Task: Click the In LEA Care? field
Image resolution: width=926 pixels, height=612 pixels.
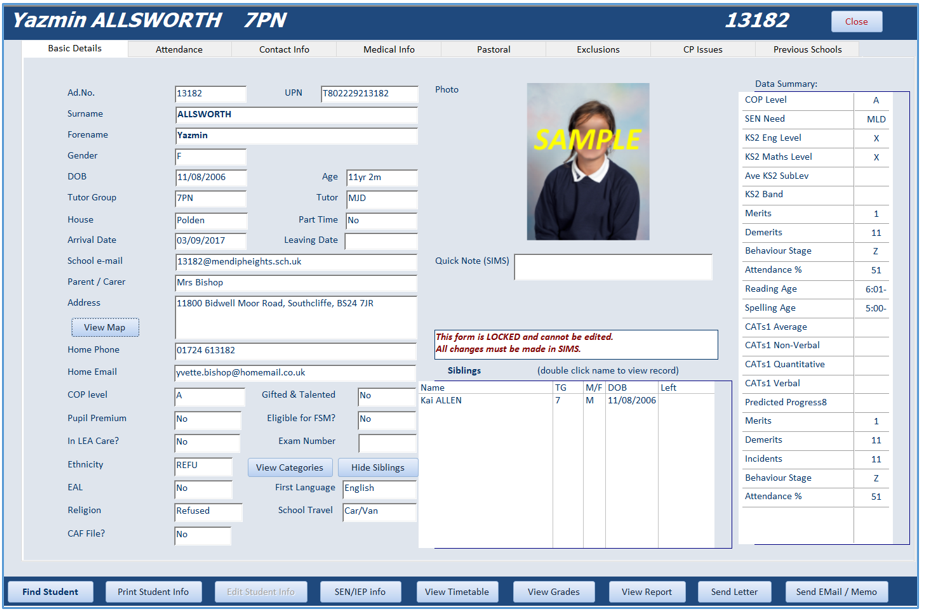Action: (207, 442)
